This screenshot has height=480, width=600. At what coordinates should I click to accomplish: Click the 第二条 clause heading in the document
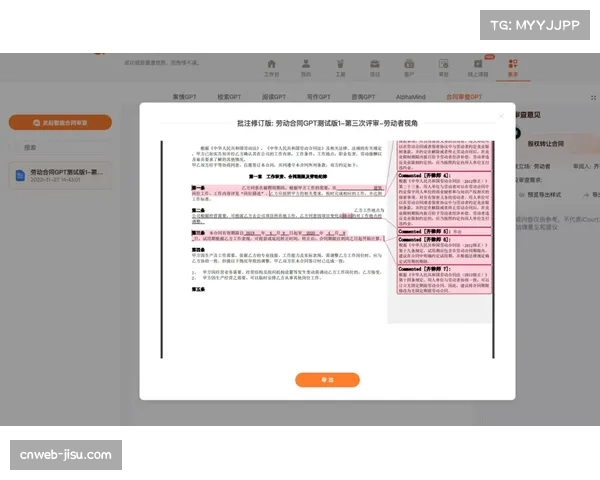pyautogui.click(x=198, y=210)
